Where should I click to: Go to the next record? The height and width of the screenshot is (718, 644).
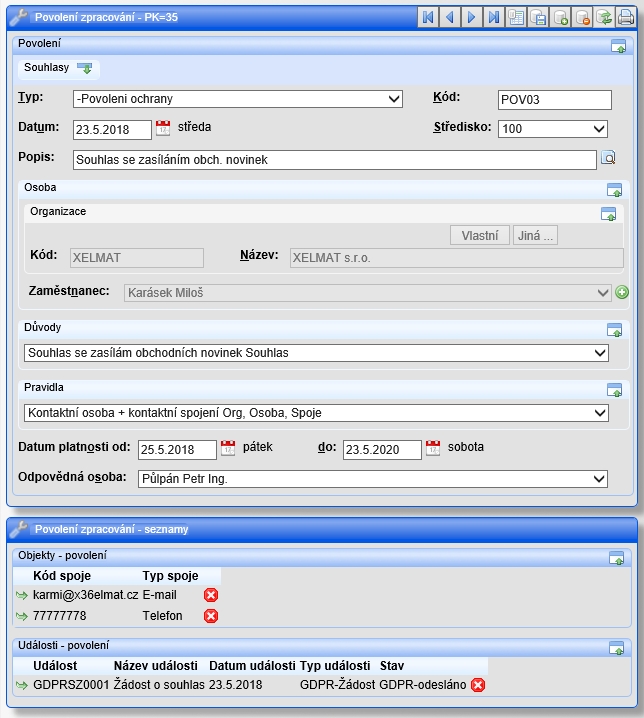tap(472, 18)
